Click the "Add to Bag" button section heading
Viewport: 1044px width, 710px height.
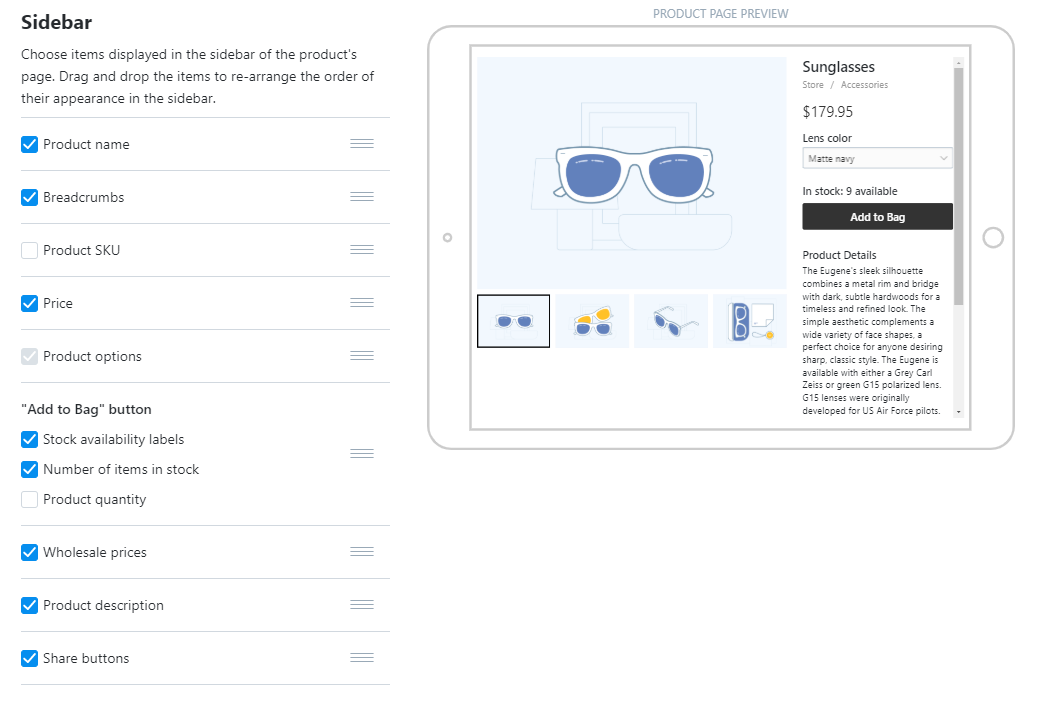coord(87,410)
